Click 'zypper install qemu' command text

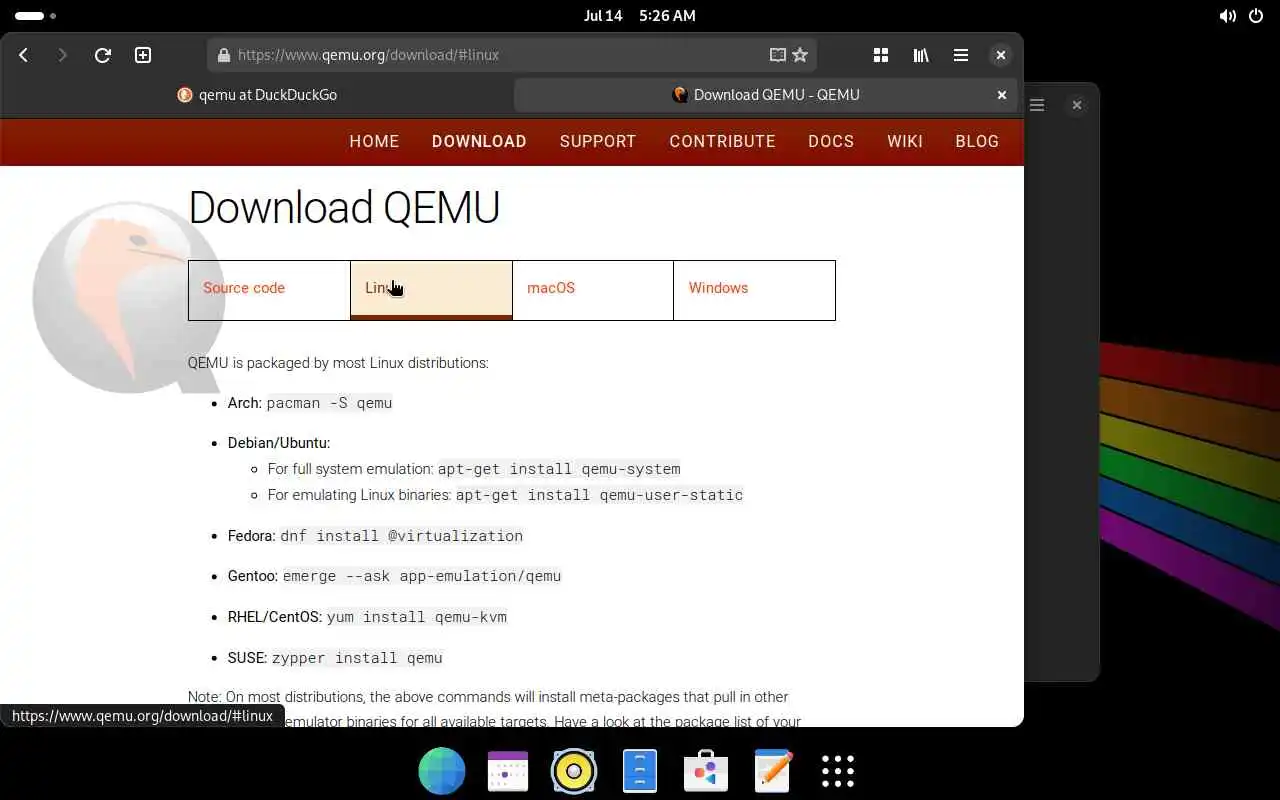[x=357, y=658]
